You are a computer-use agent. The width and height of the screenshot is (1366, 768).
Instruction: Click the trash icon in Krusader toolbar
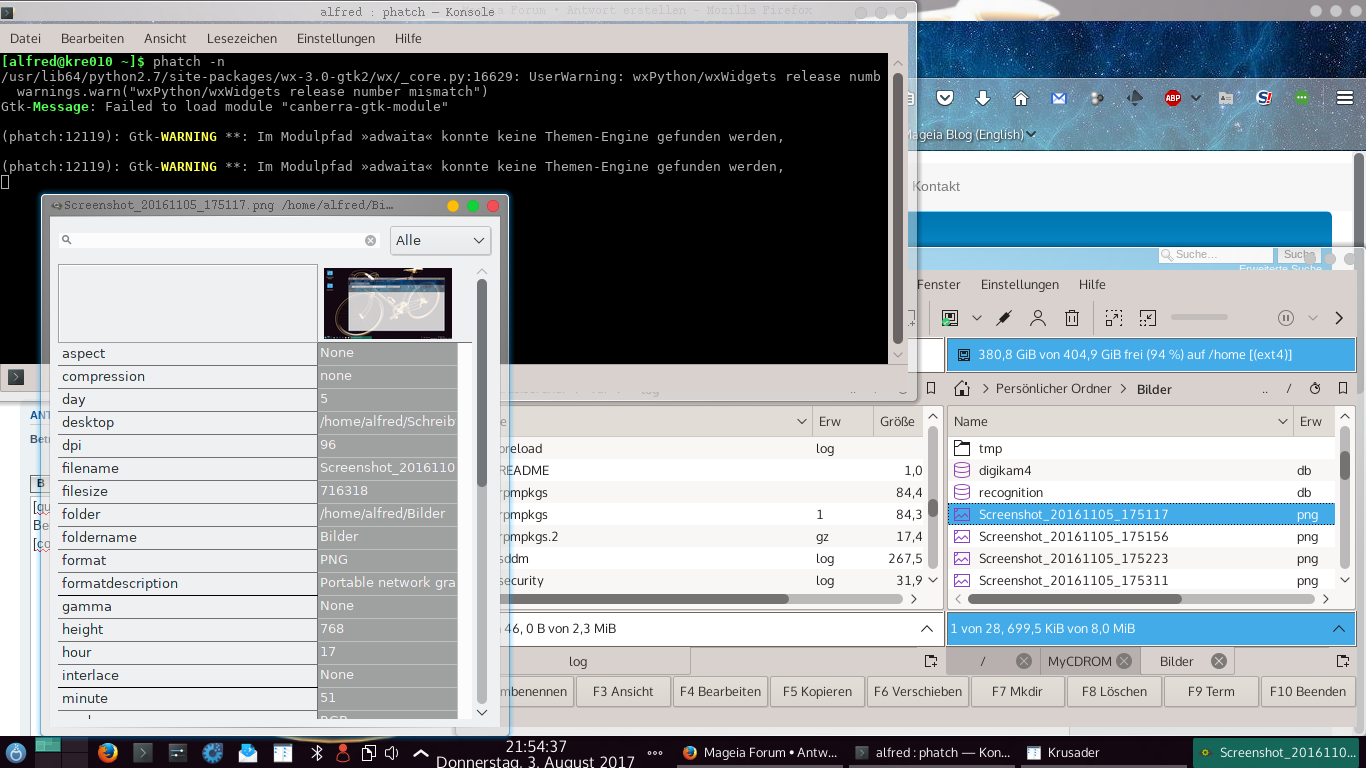(x=1072, y=318)
